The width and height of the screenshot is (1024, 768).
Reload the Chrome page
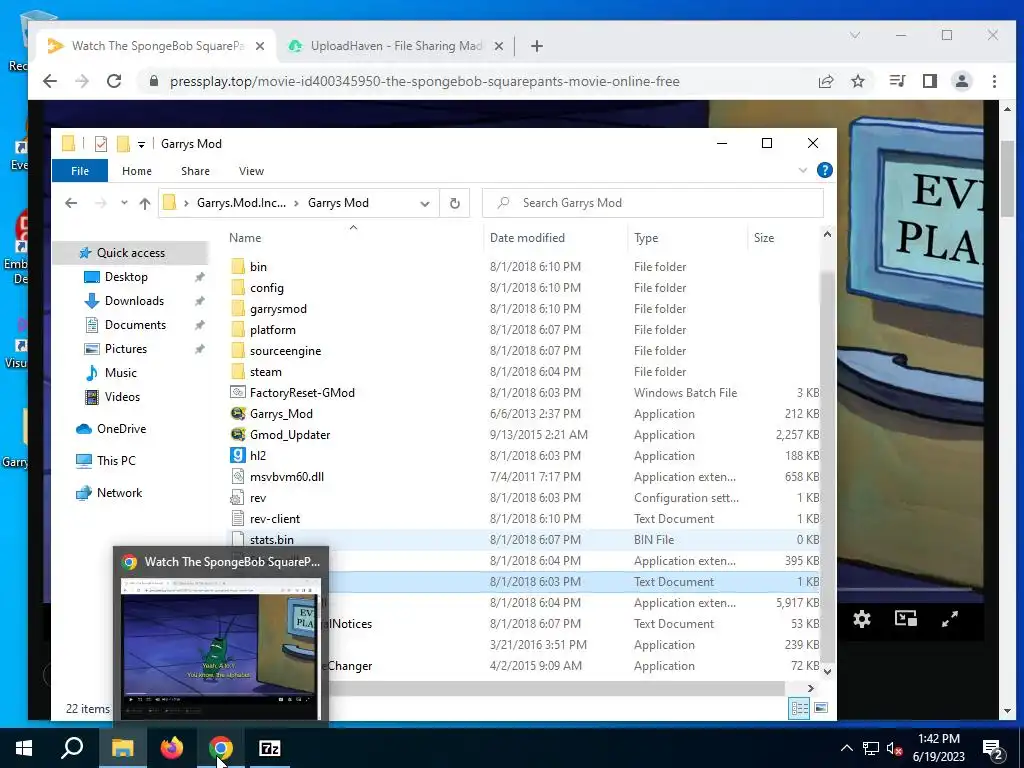[x=114, y=81]
